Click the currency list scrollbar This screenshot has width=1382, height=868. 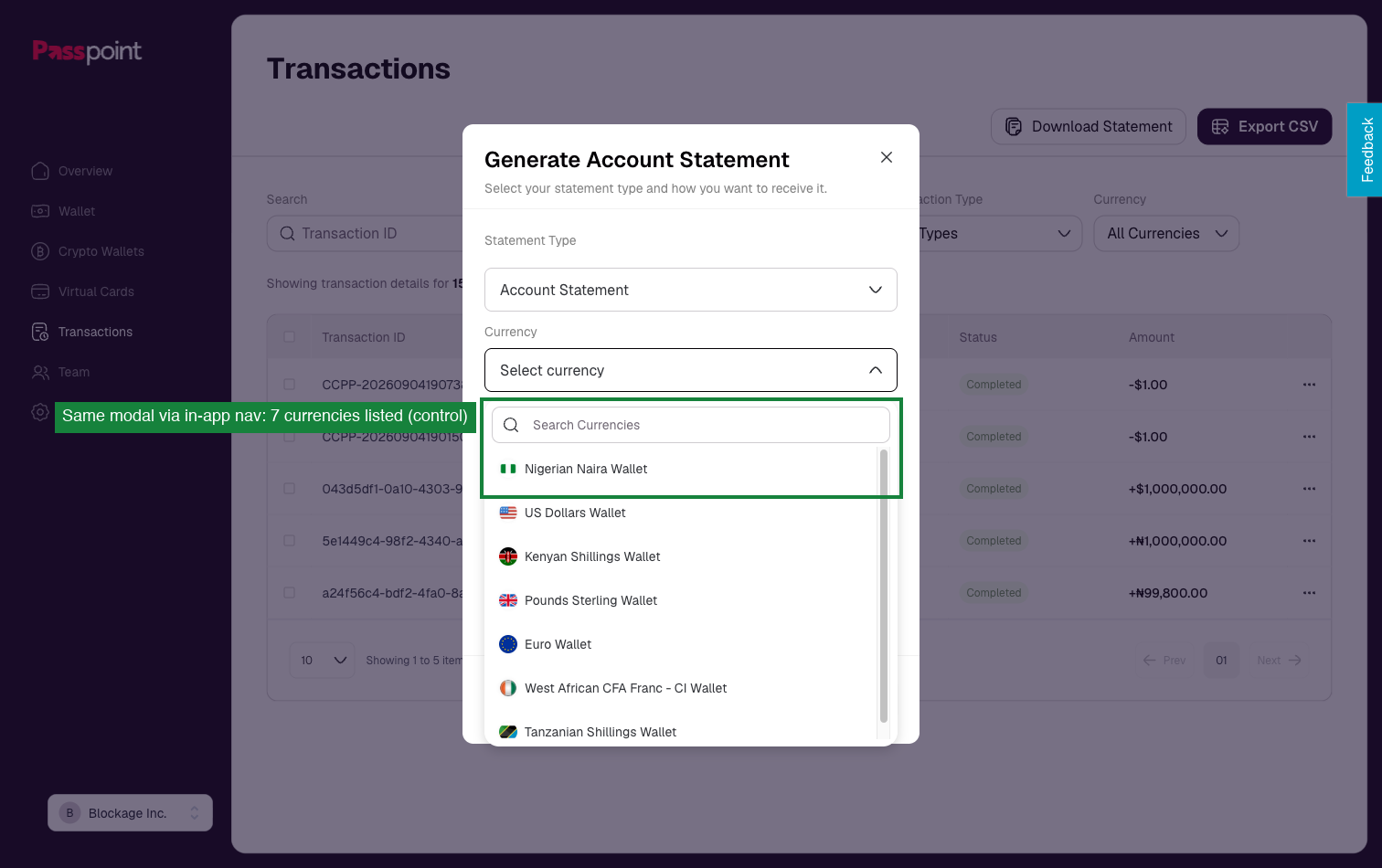(x=883, y=585)
